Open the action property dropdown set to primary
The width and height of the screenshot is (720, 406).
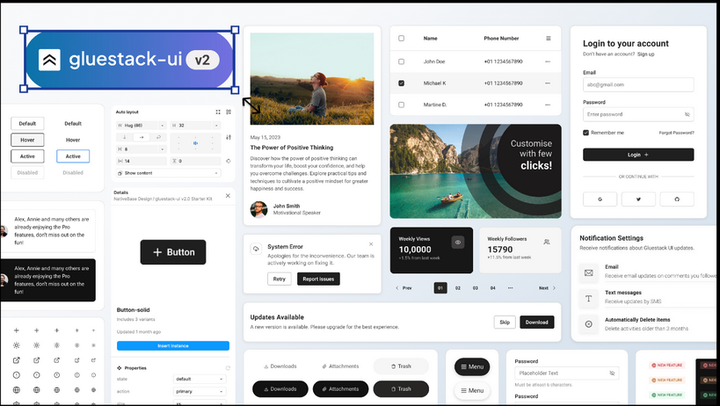200,392
